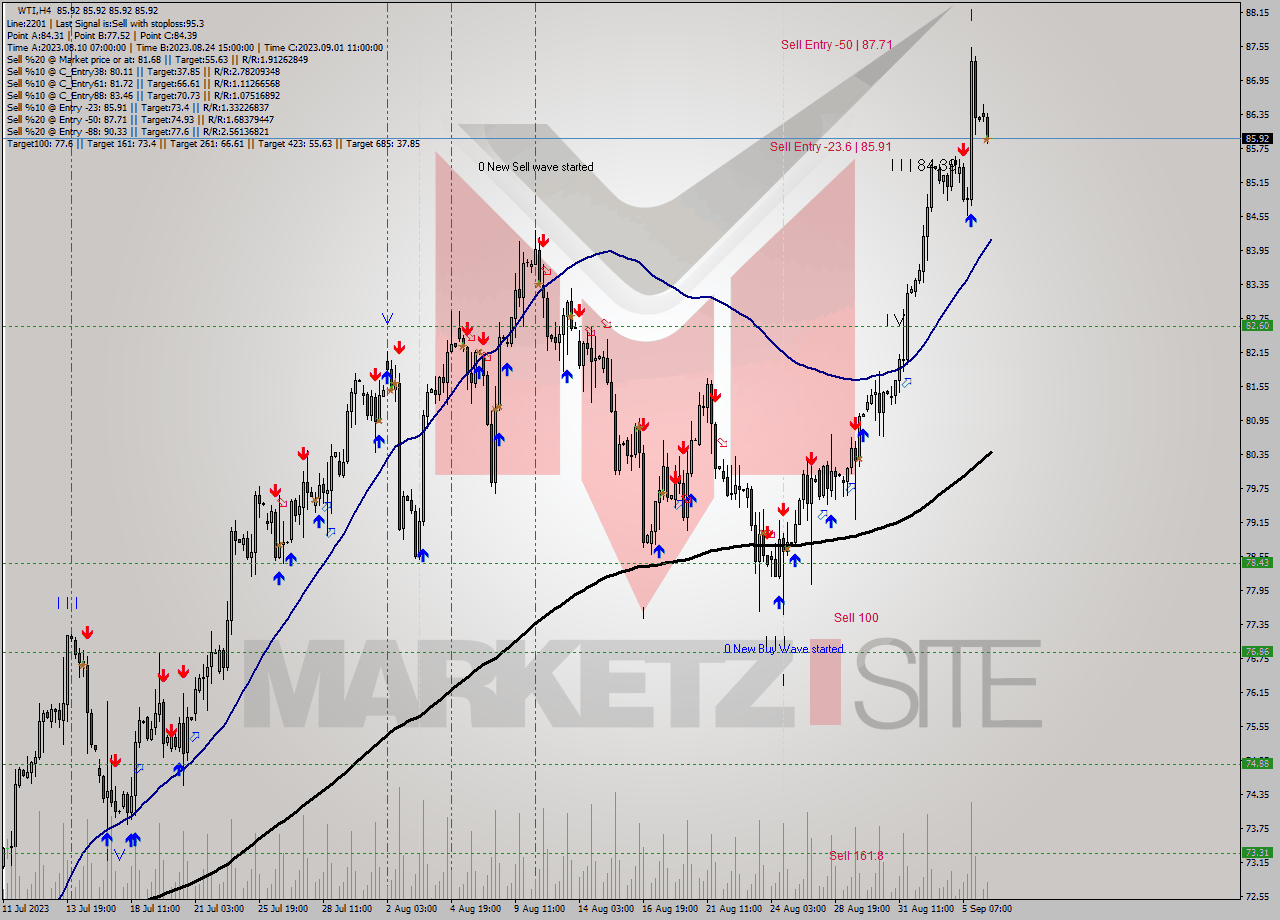Select the '21 Jul 03:00' date label
Screen dimensions: 1280x920
pos(219,909)
